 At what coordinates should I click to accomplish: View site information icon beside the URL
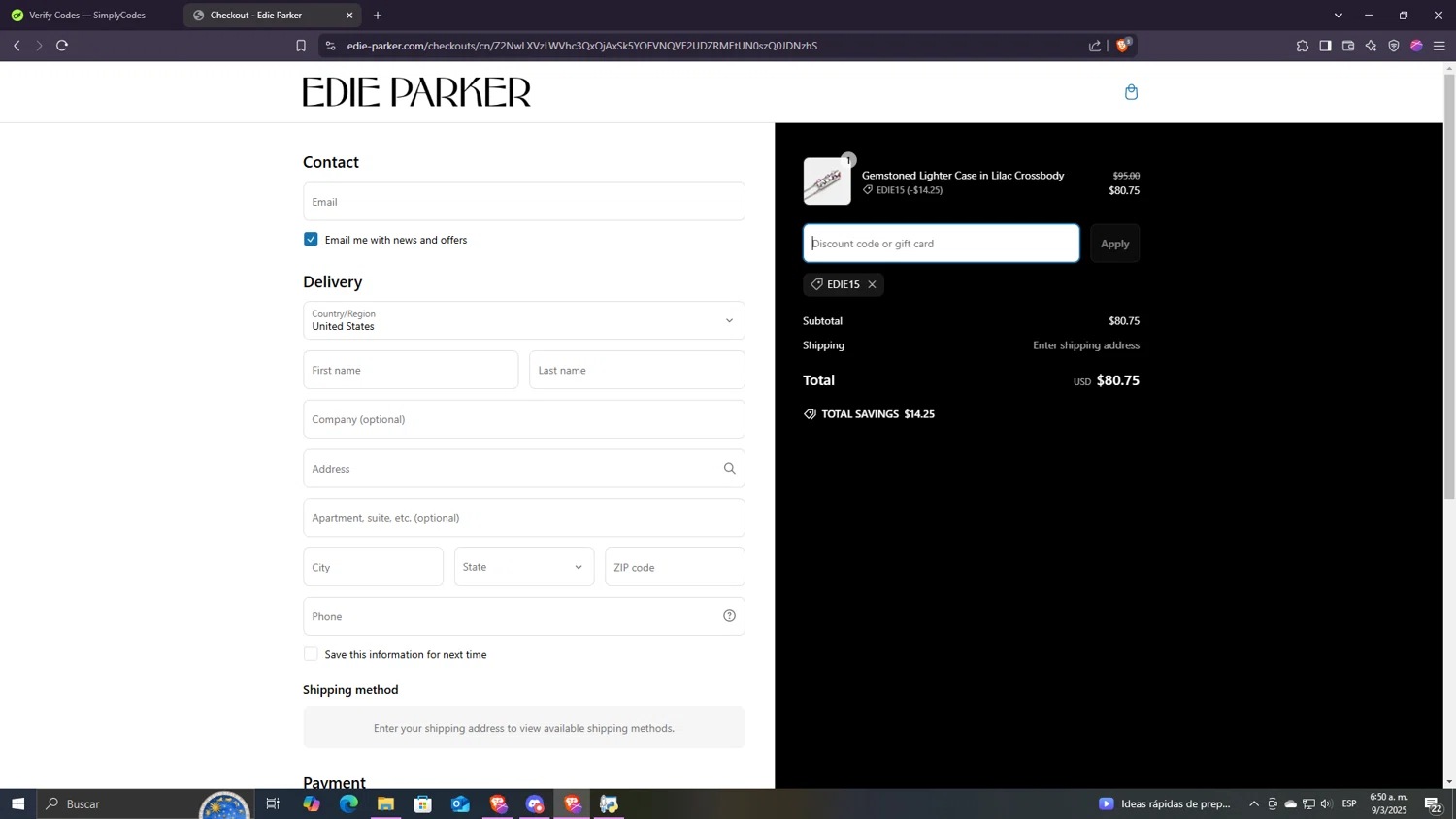[330, 46]
